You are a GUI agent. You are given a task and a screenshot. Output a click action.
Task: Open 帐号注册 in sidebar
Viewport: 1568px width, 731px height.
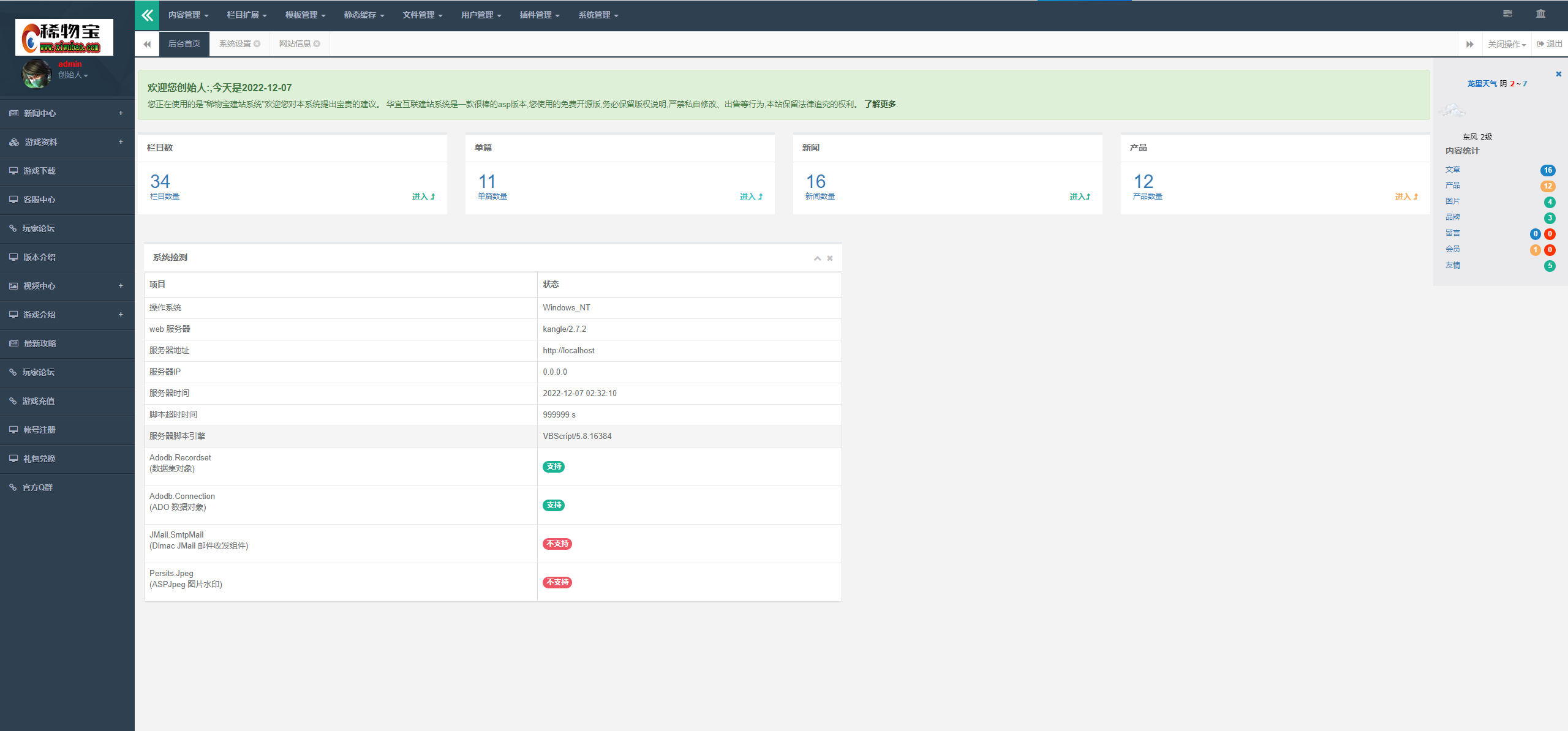[67, 430]
